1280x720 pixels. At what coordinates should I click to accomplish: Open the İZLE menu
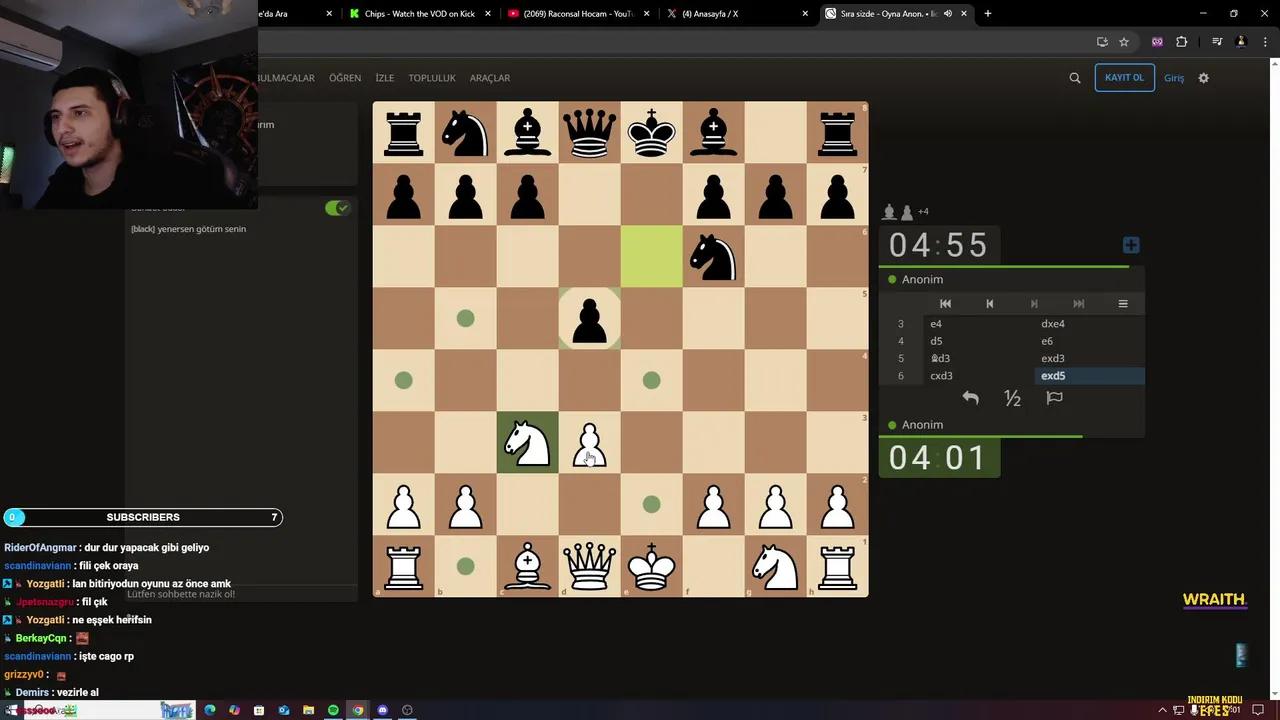pos(385,78)
